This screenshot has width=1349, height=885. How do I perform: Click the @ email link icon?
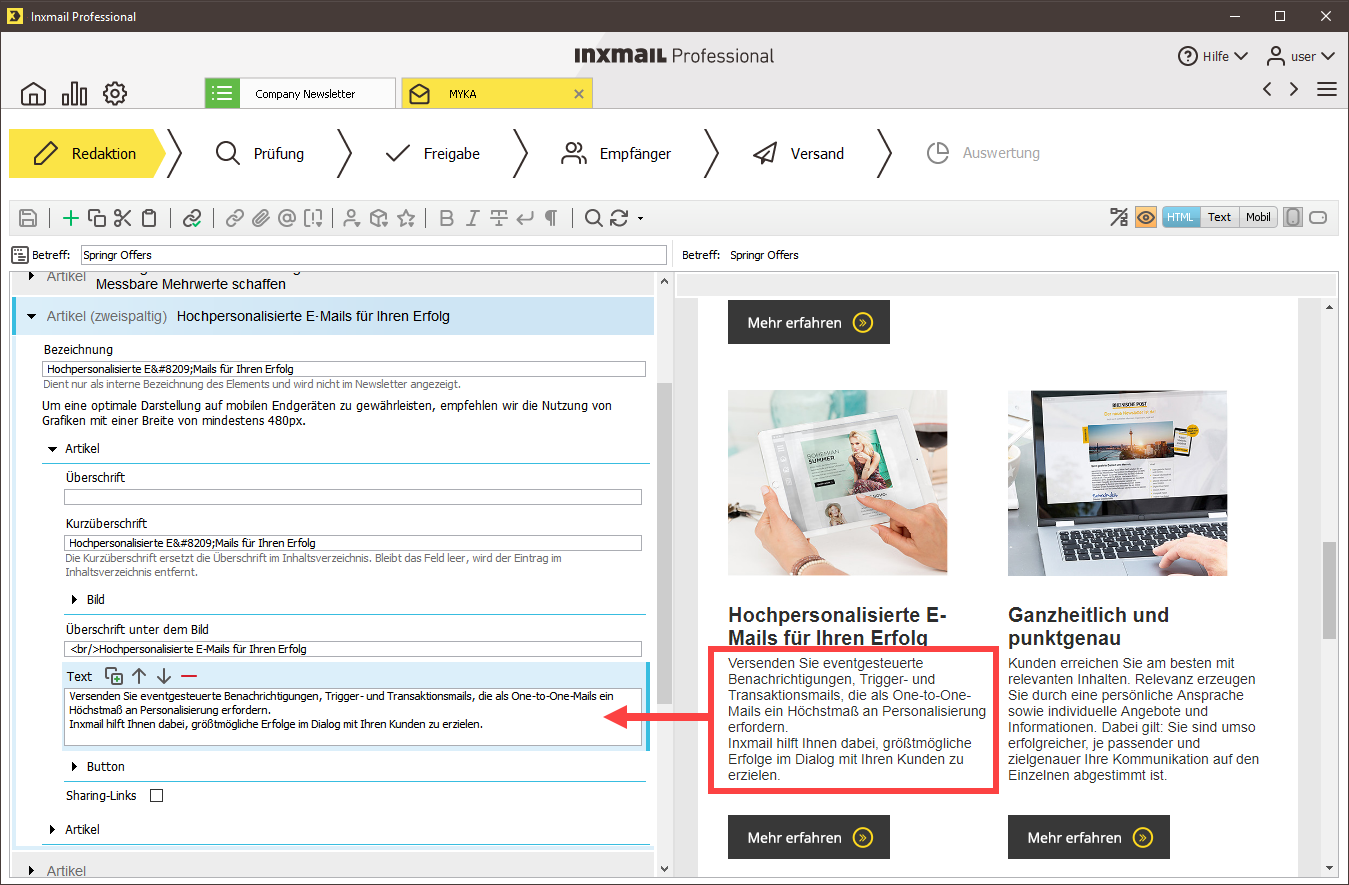tap(287, 218)
